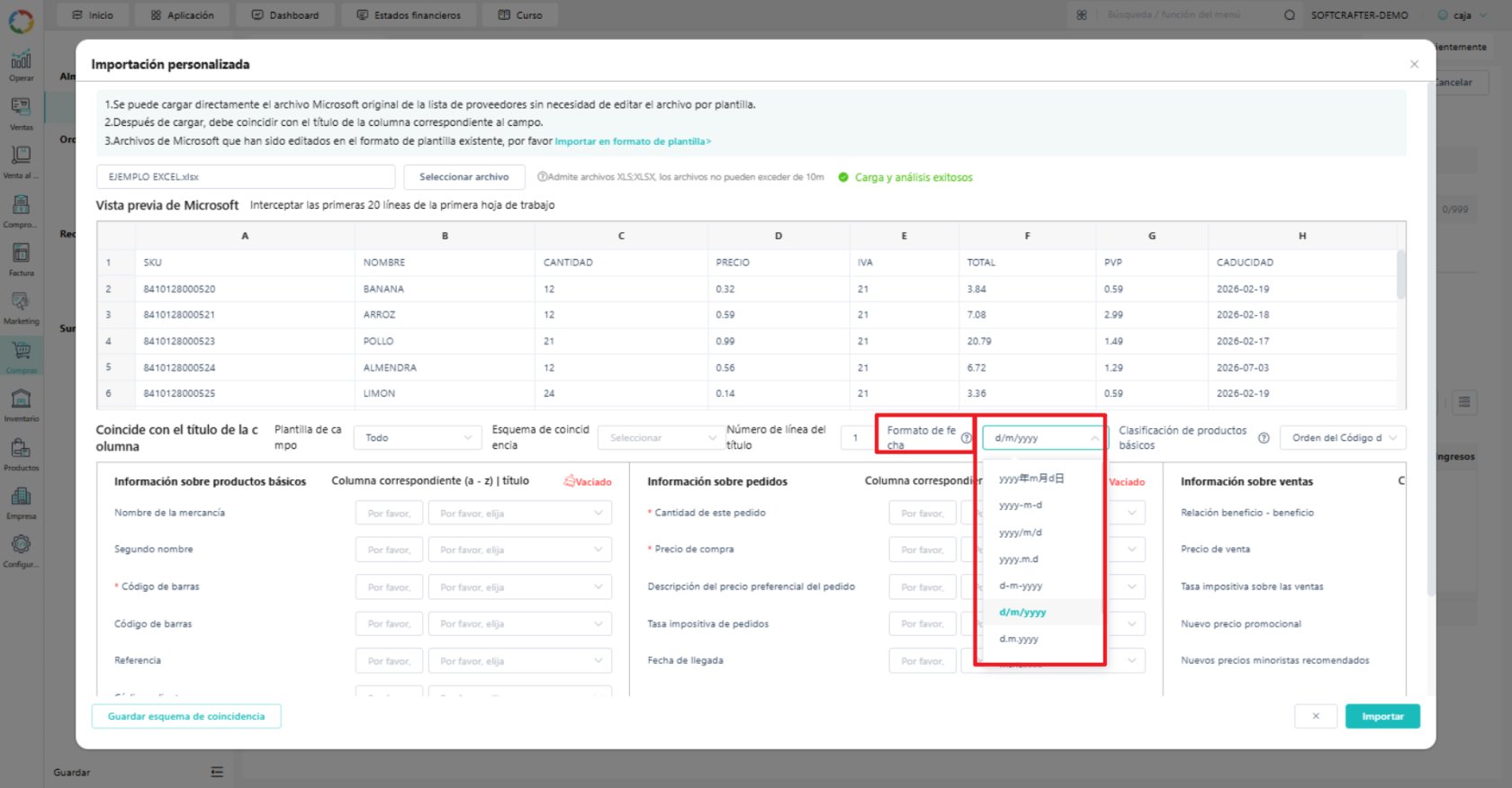
Task: Open the Operar sidebar module
Action: pos(21,65)
